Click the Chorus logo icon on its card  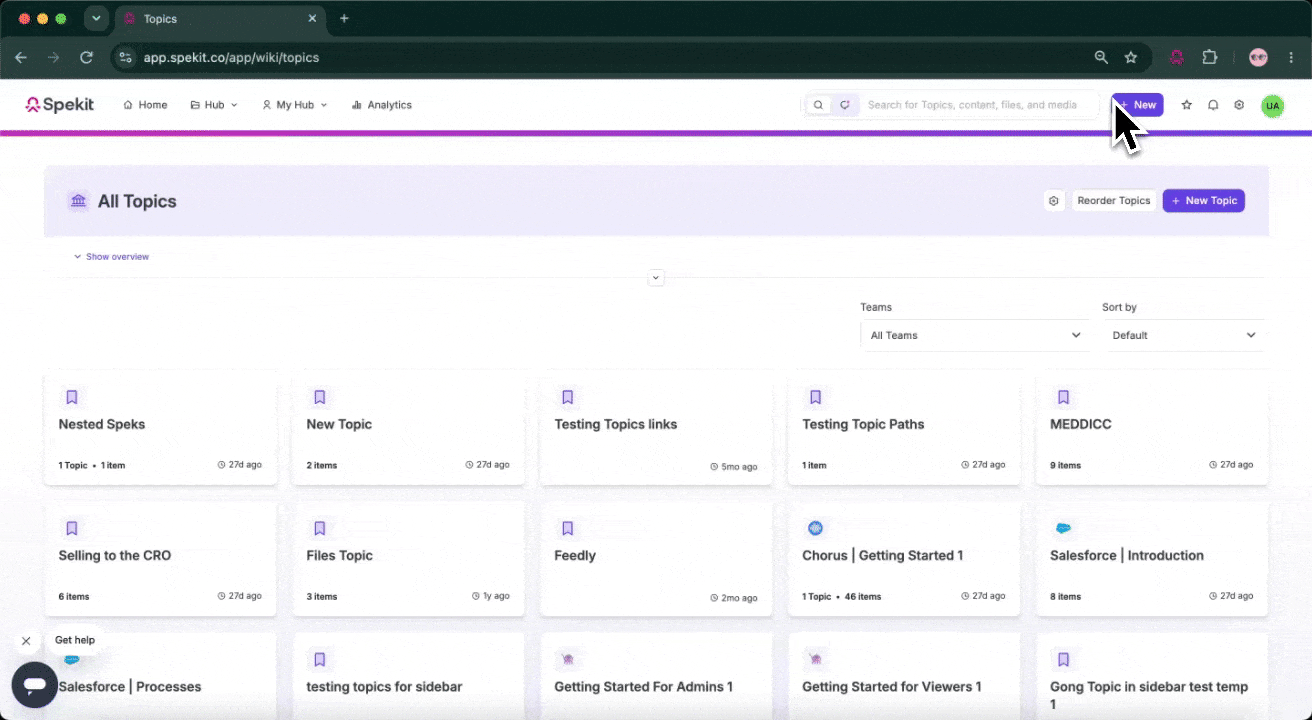tap(816, 528)
